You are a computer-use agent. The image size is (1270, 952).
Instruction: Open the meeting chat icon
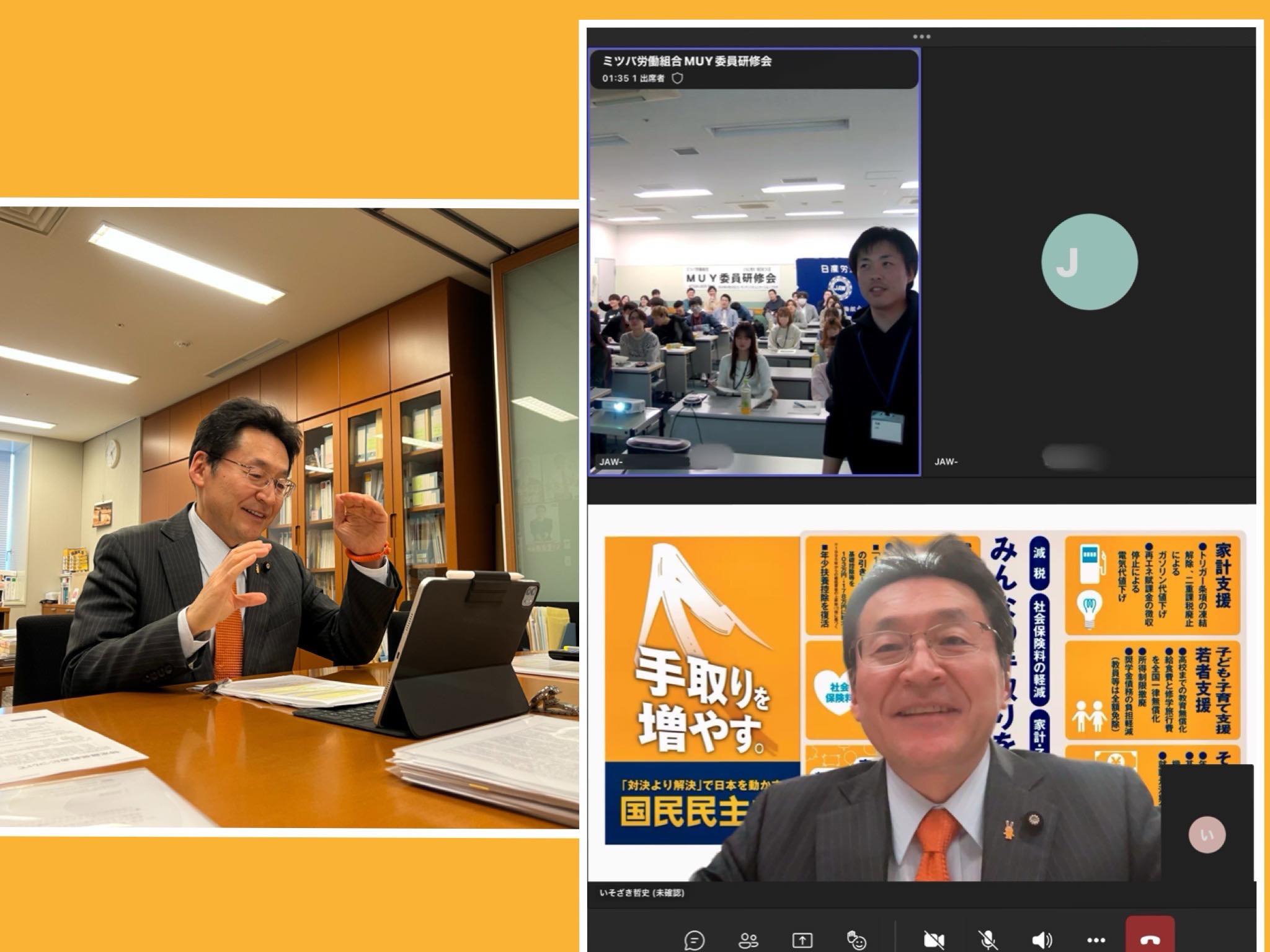[694, 940]
